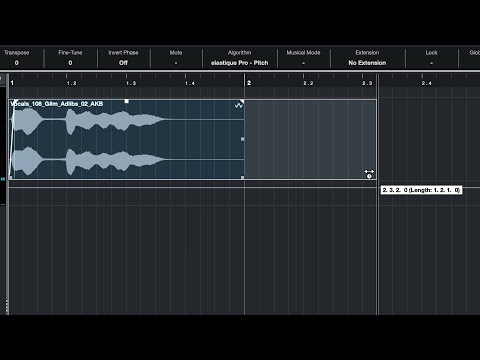
Task: Click the fade-out triangle handle of the event
Action: 242,101
